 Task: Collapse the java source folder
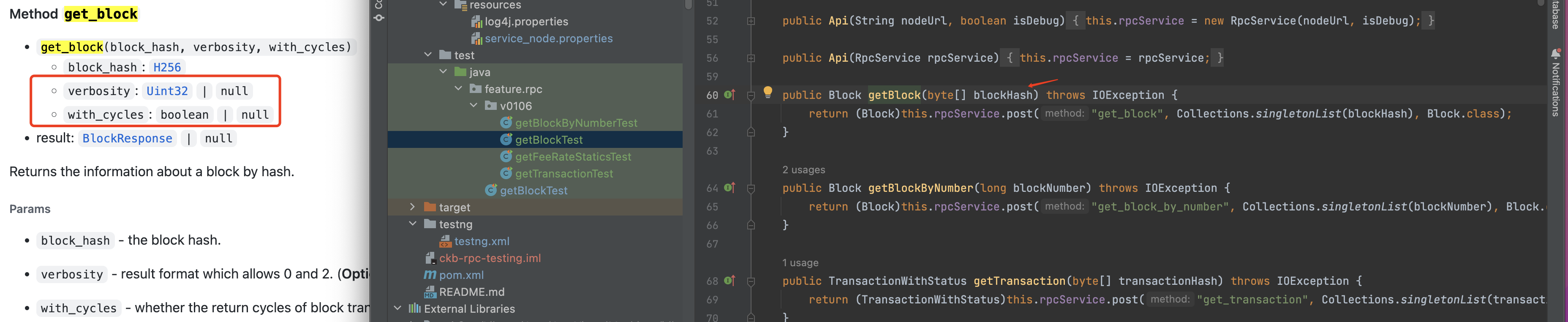coord(443,72)
